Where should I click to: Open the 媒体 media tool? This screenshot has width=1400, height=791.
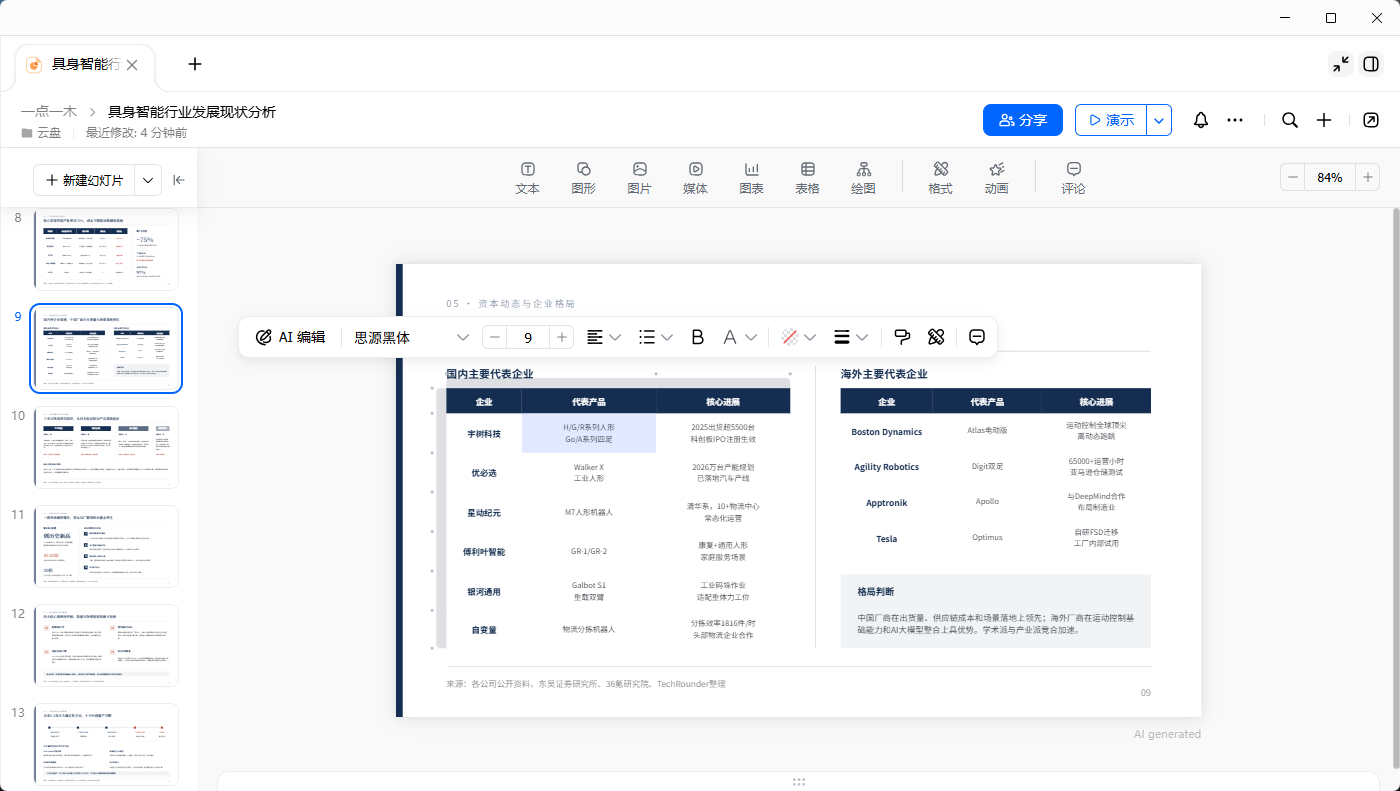click(695, 178)
